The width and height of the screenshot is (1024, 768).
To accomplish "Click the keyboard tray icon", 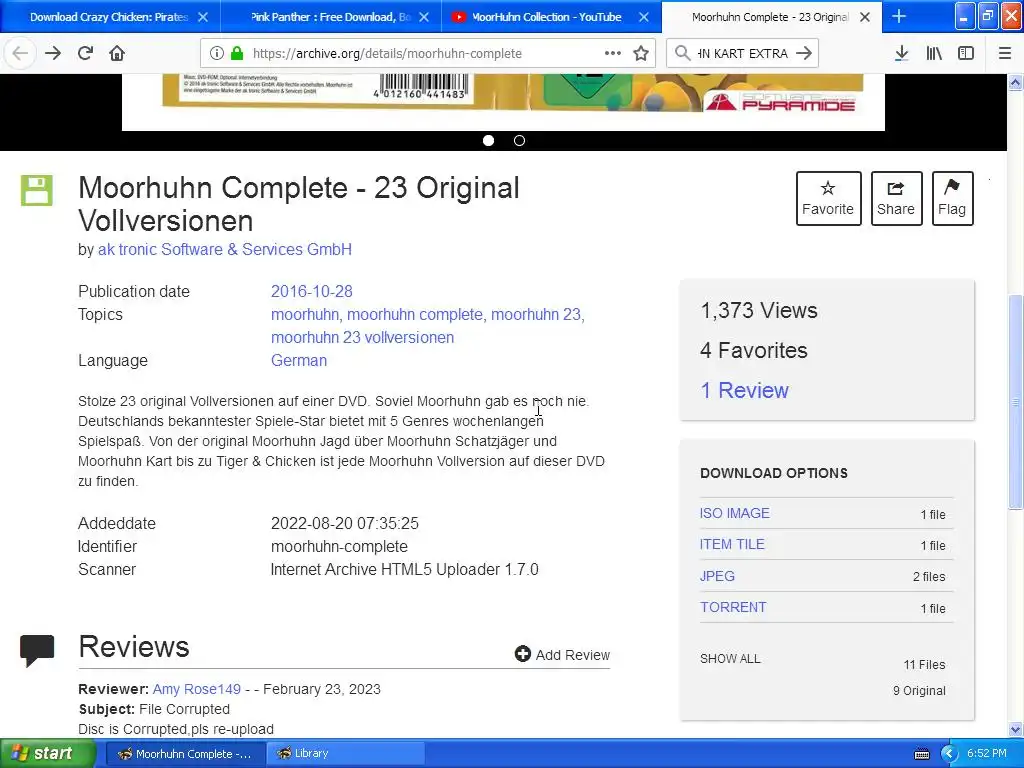I will point(921,754).
